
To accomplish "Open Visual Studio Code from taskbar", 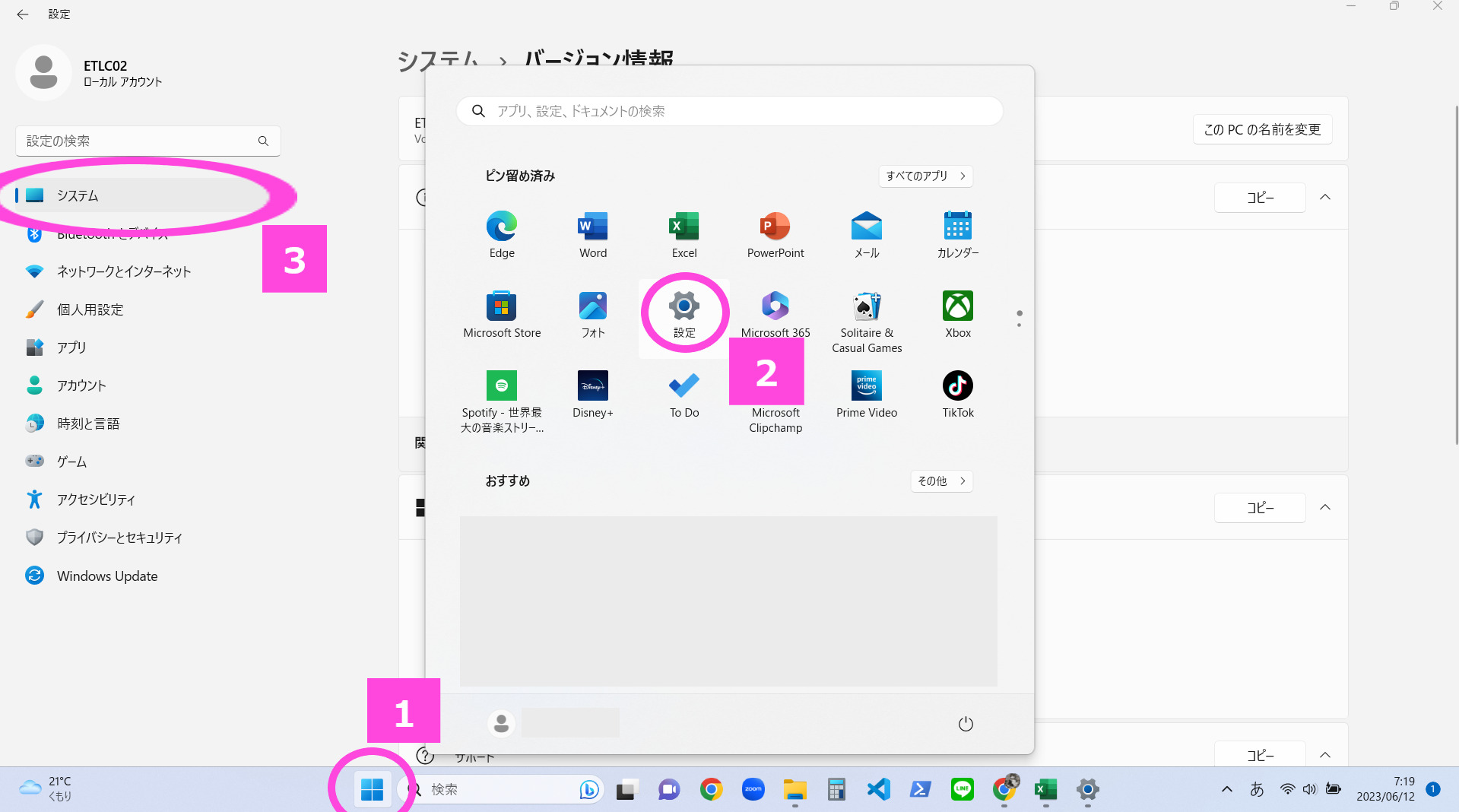I will 878,789.
